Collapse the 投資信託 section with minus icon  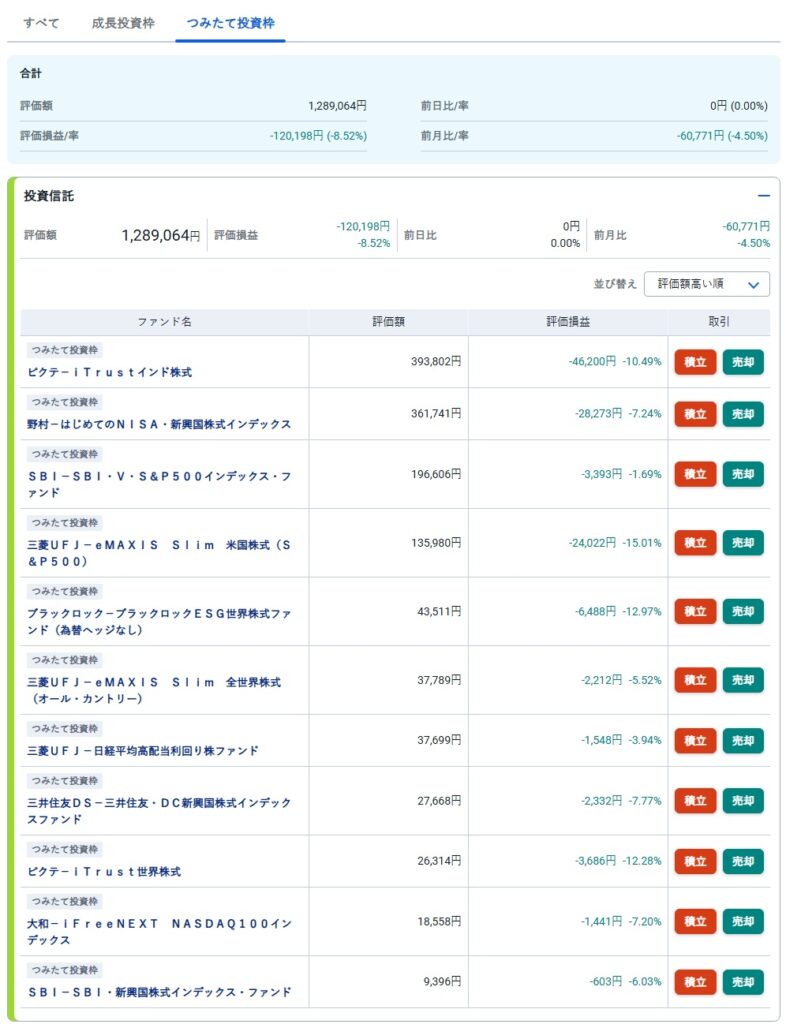763,195
